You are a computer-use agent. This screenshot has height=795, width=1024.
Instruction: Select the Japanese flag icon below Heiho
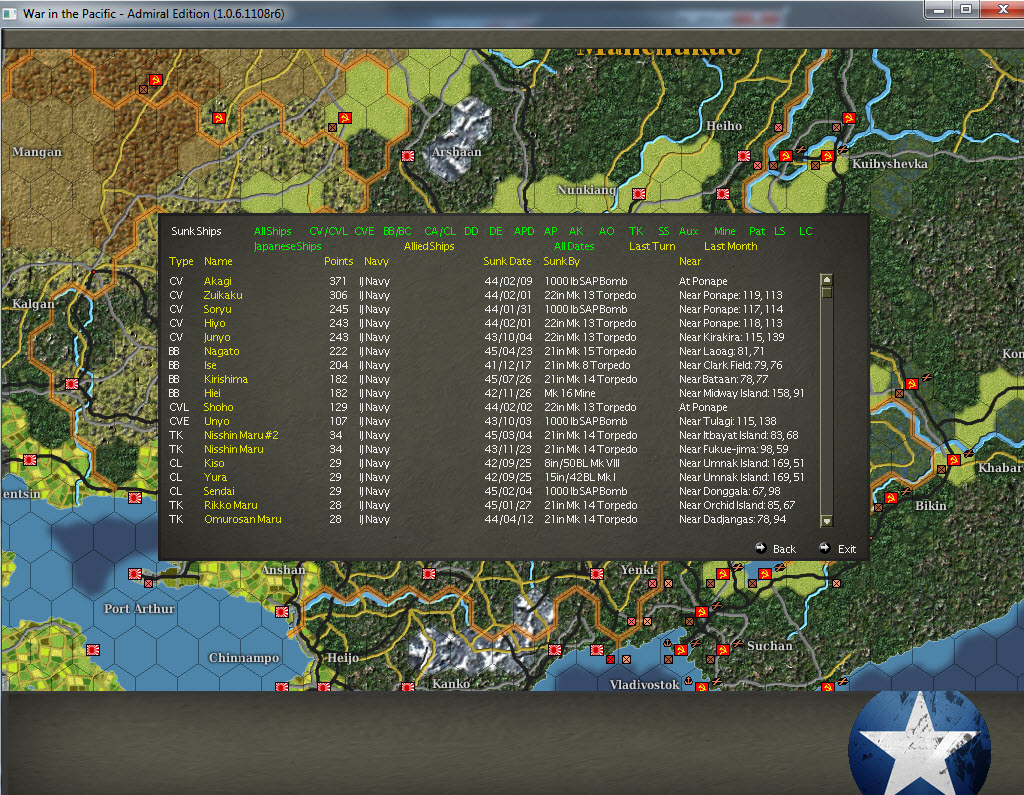[x=743, y=156]
